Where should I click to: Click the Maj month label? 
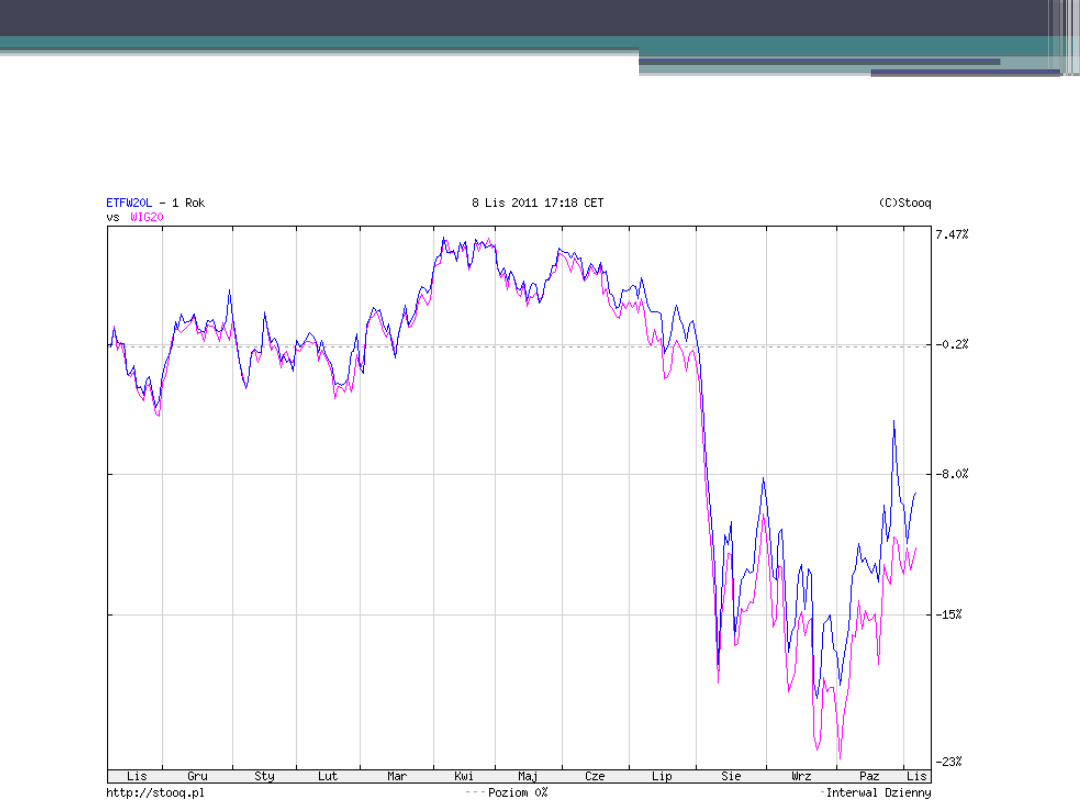point(528,776)
